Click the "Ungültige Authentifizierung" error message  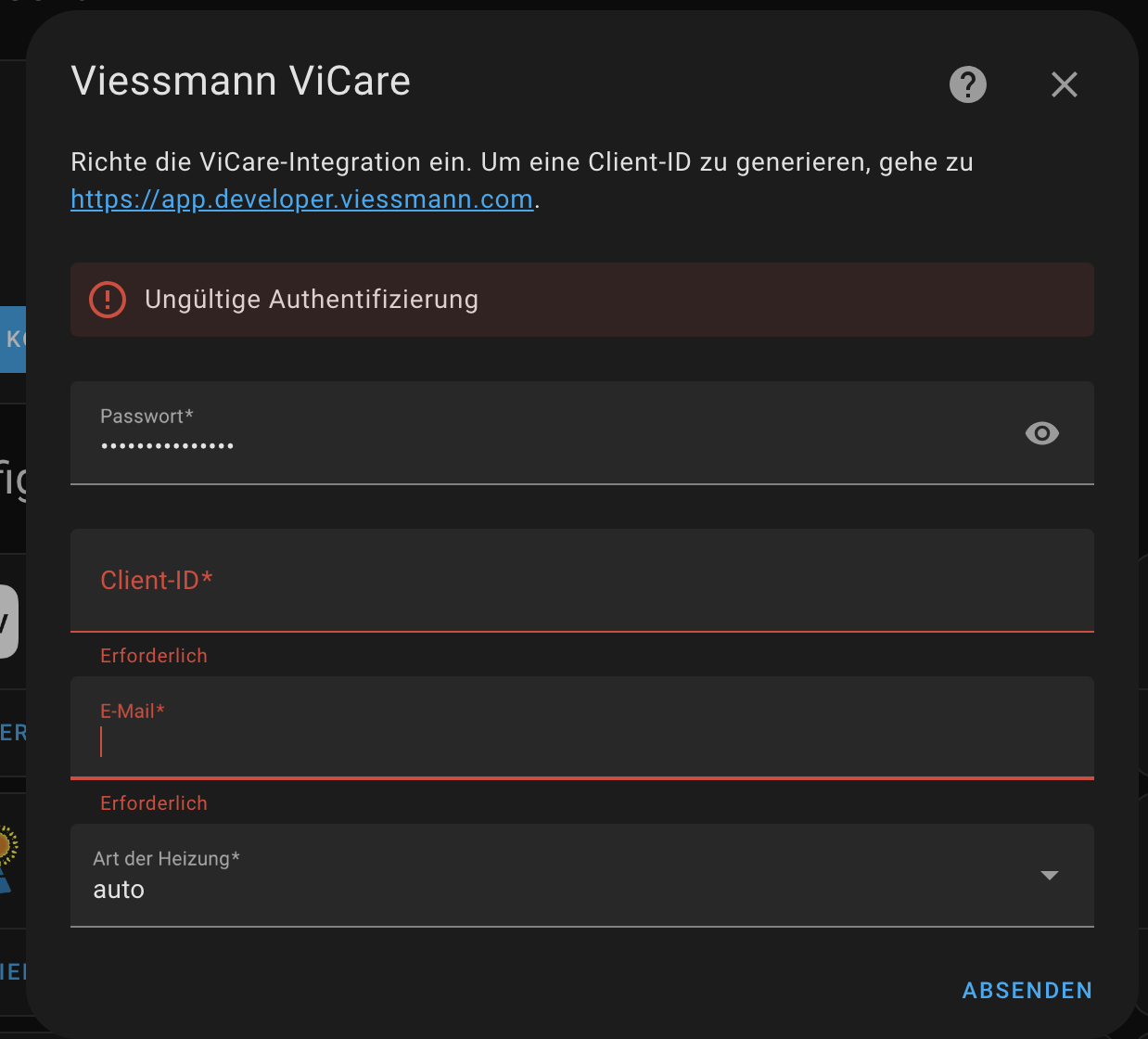[312, 300]
